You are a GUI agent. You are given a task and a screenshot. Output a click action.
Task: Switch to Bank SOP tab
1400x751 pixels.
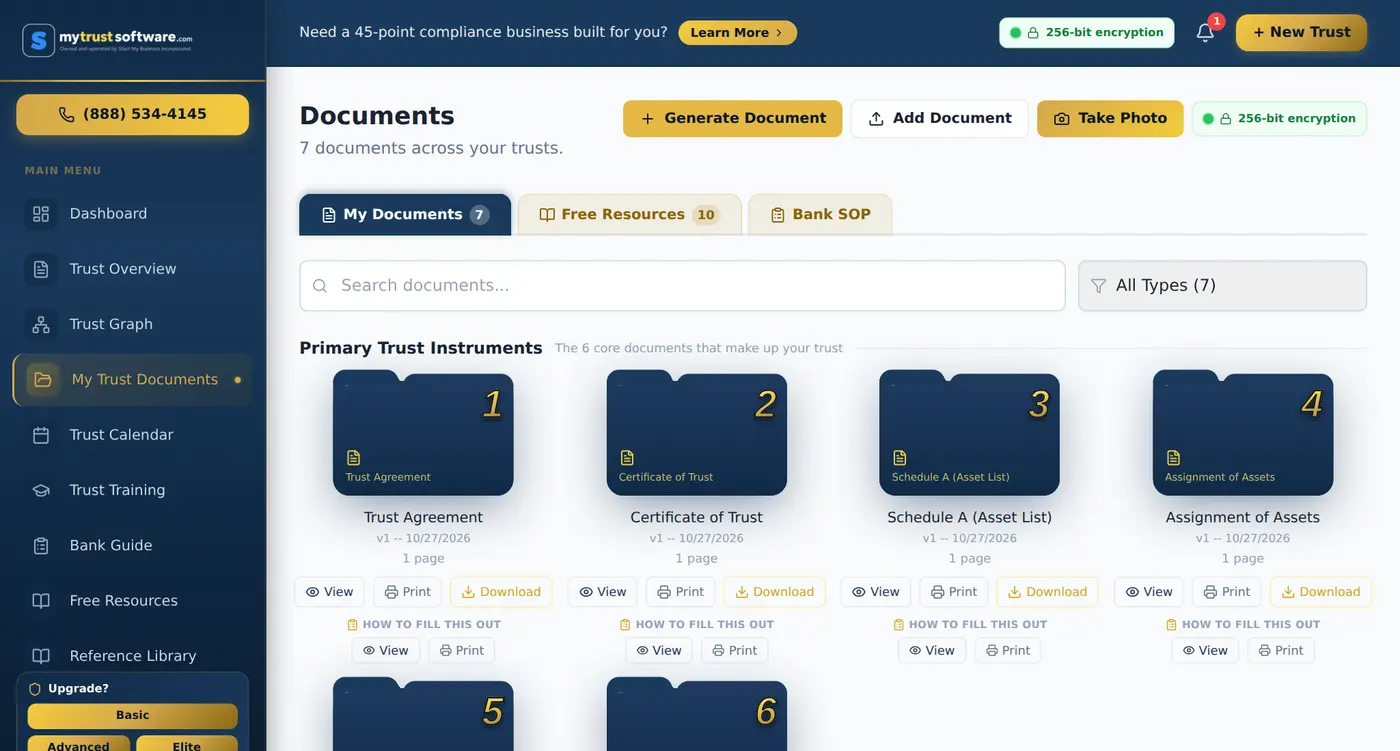coord(820,214)
